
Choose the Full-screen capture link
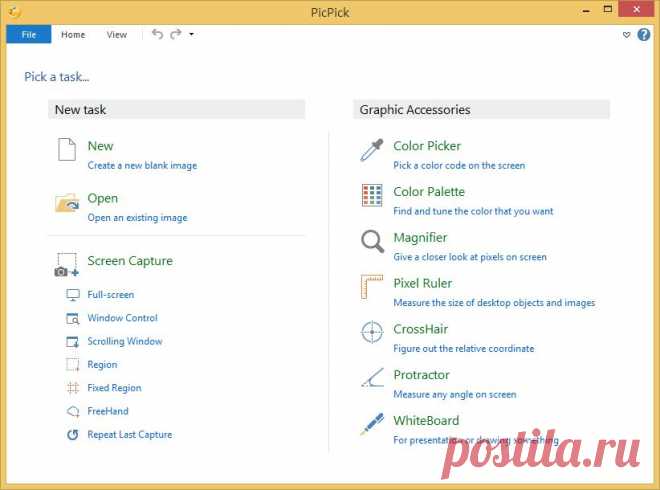point(111,295)
